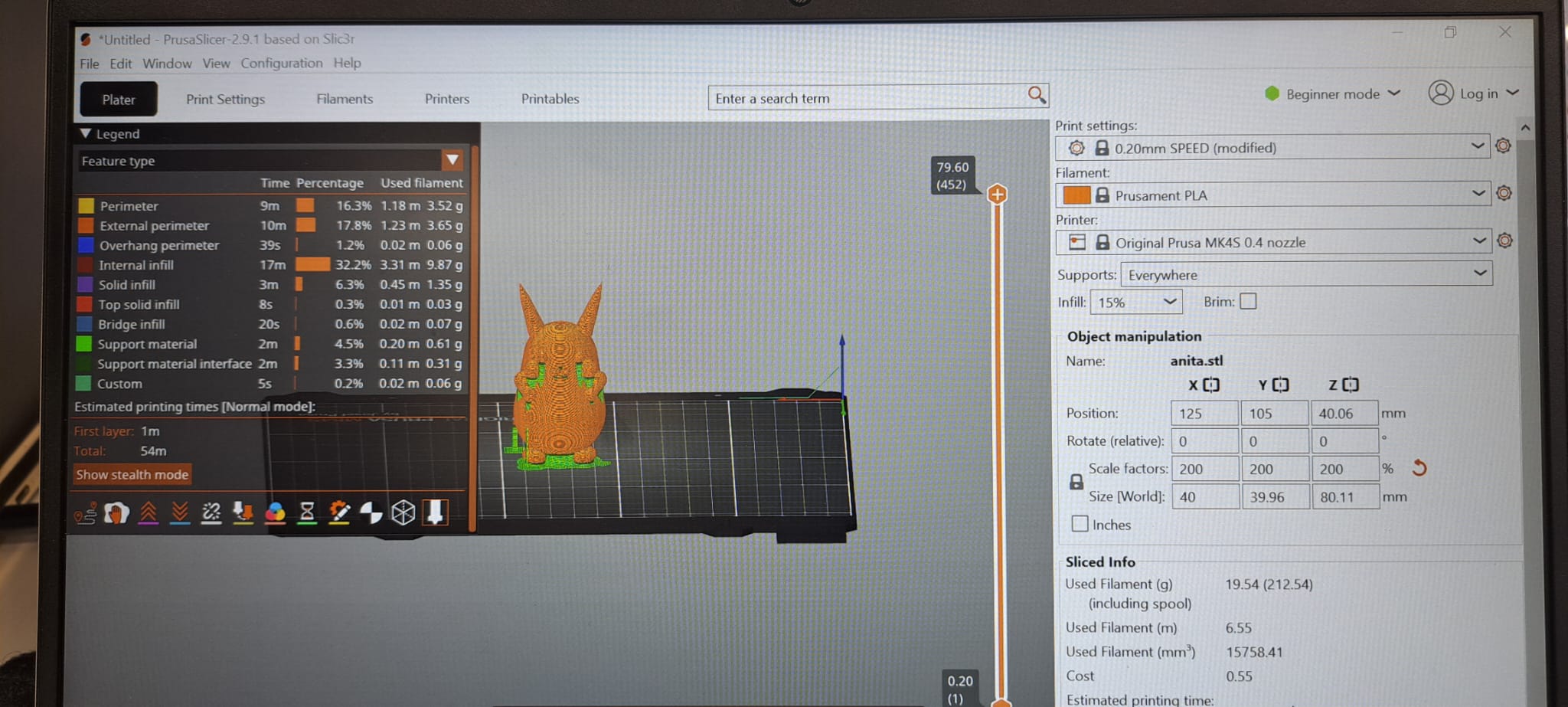Collapse the Legend panel triangle
This screenshot has width=1568, height=707.
[86, 133]
